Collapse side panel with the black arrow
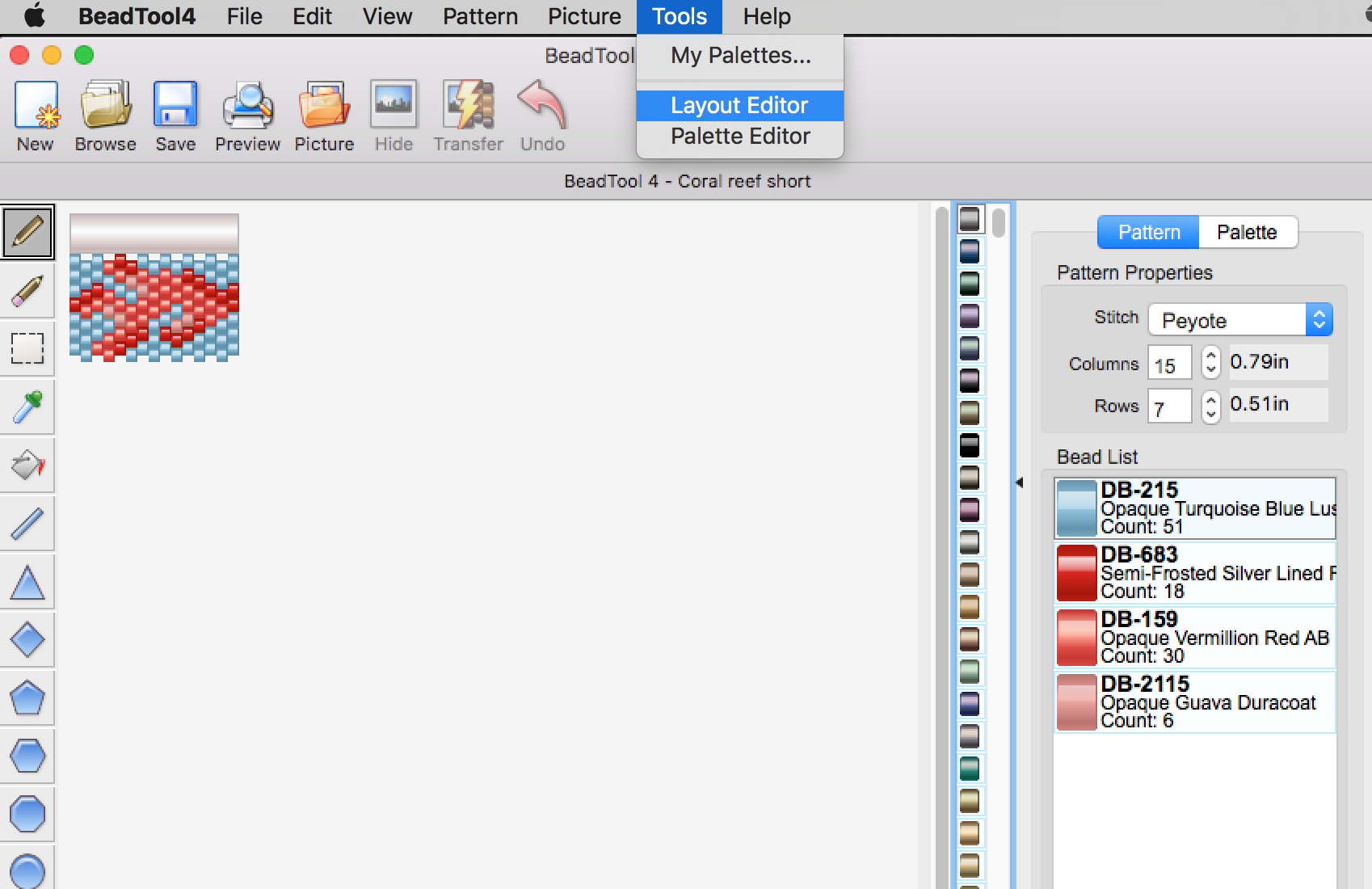The image size is (1372, 889). point(1020,482)
